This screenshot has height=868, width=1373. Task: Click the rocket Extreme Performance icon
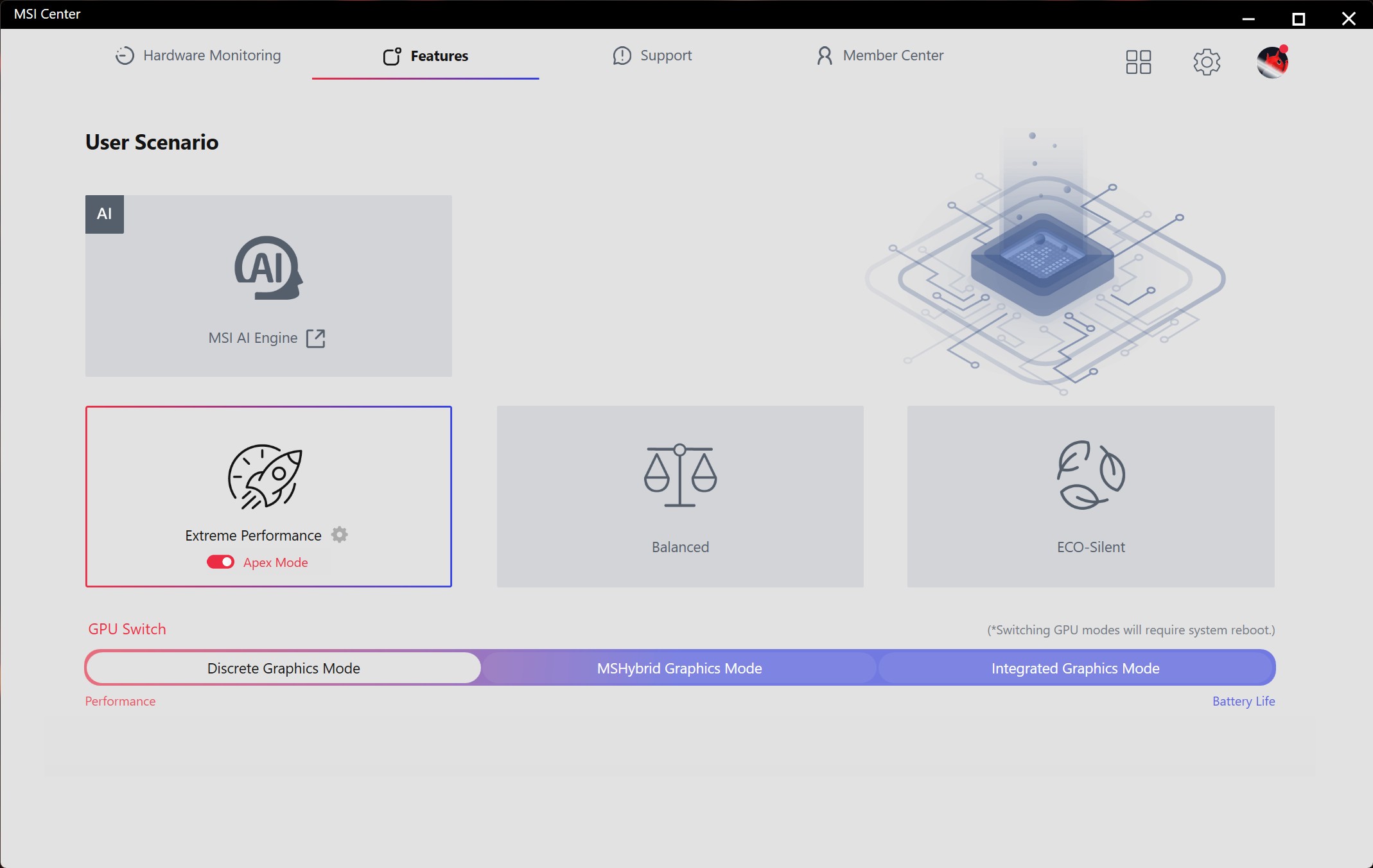click(x=265, y=476)
